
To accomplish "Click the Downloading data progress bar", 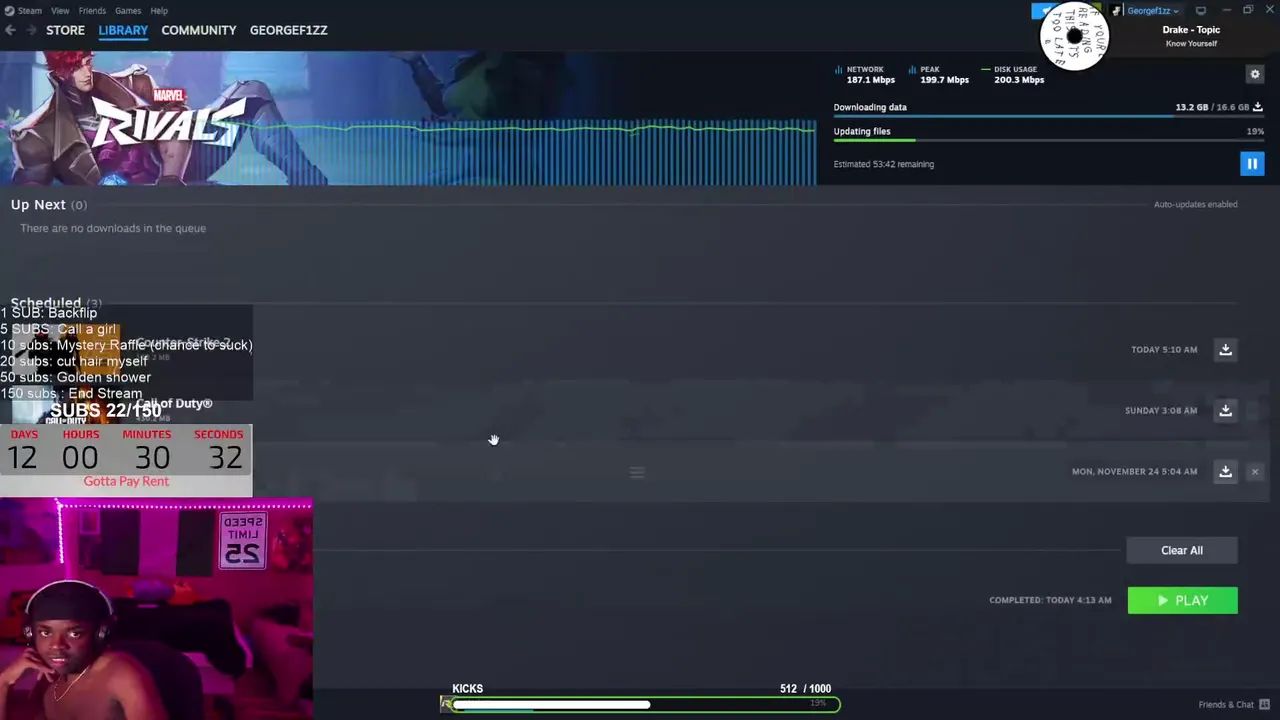I will 1048,116.
